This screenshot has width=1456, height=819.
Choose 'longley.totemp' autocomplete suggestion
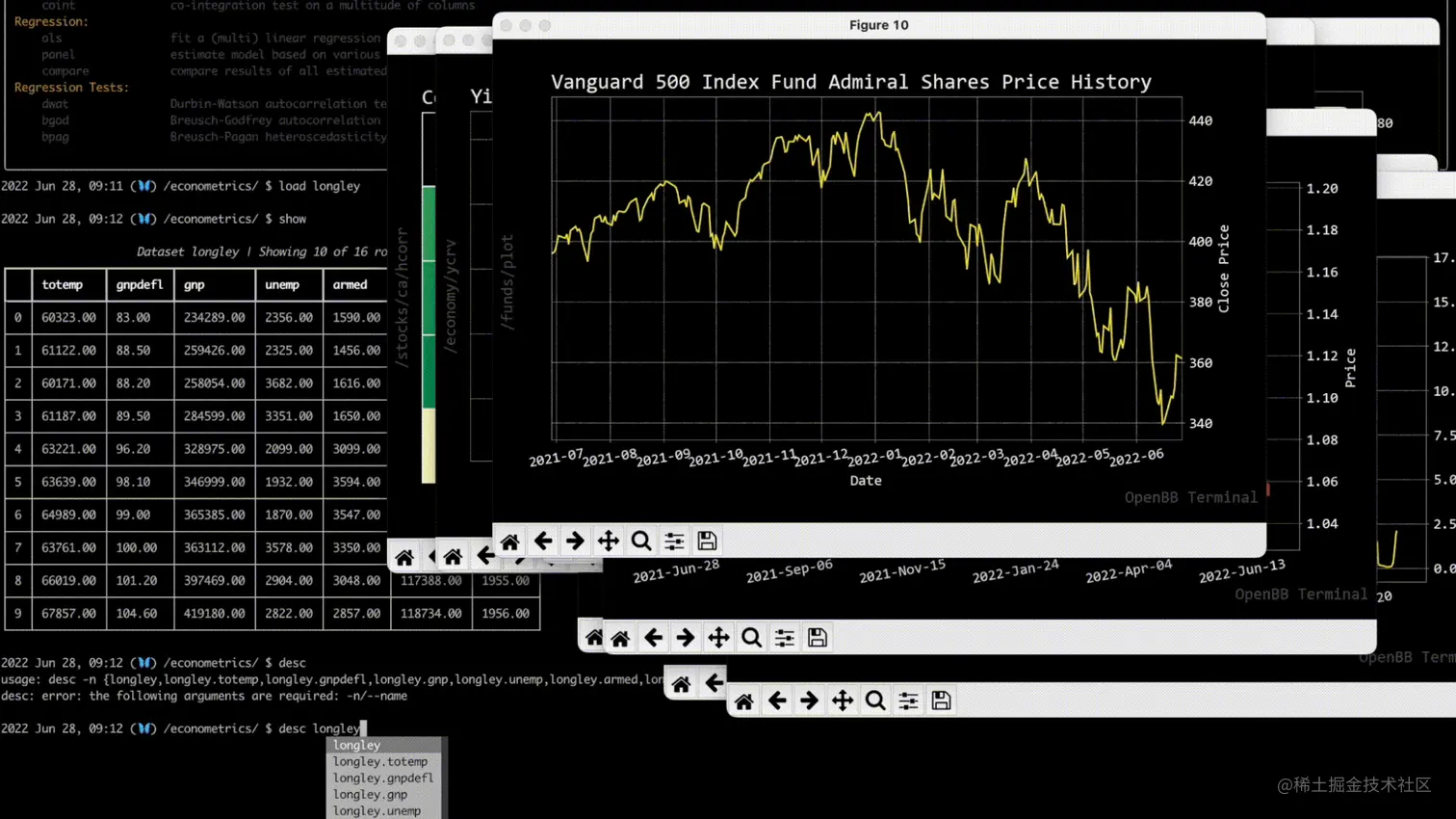384,761
